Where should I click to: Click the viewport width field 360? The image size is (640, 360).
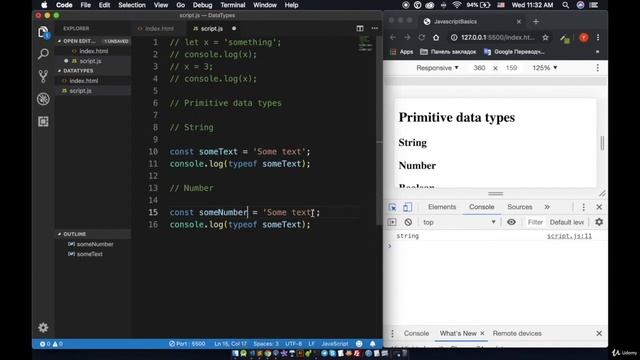click(x=479, y=68)
